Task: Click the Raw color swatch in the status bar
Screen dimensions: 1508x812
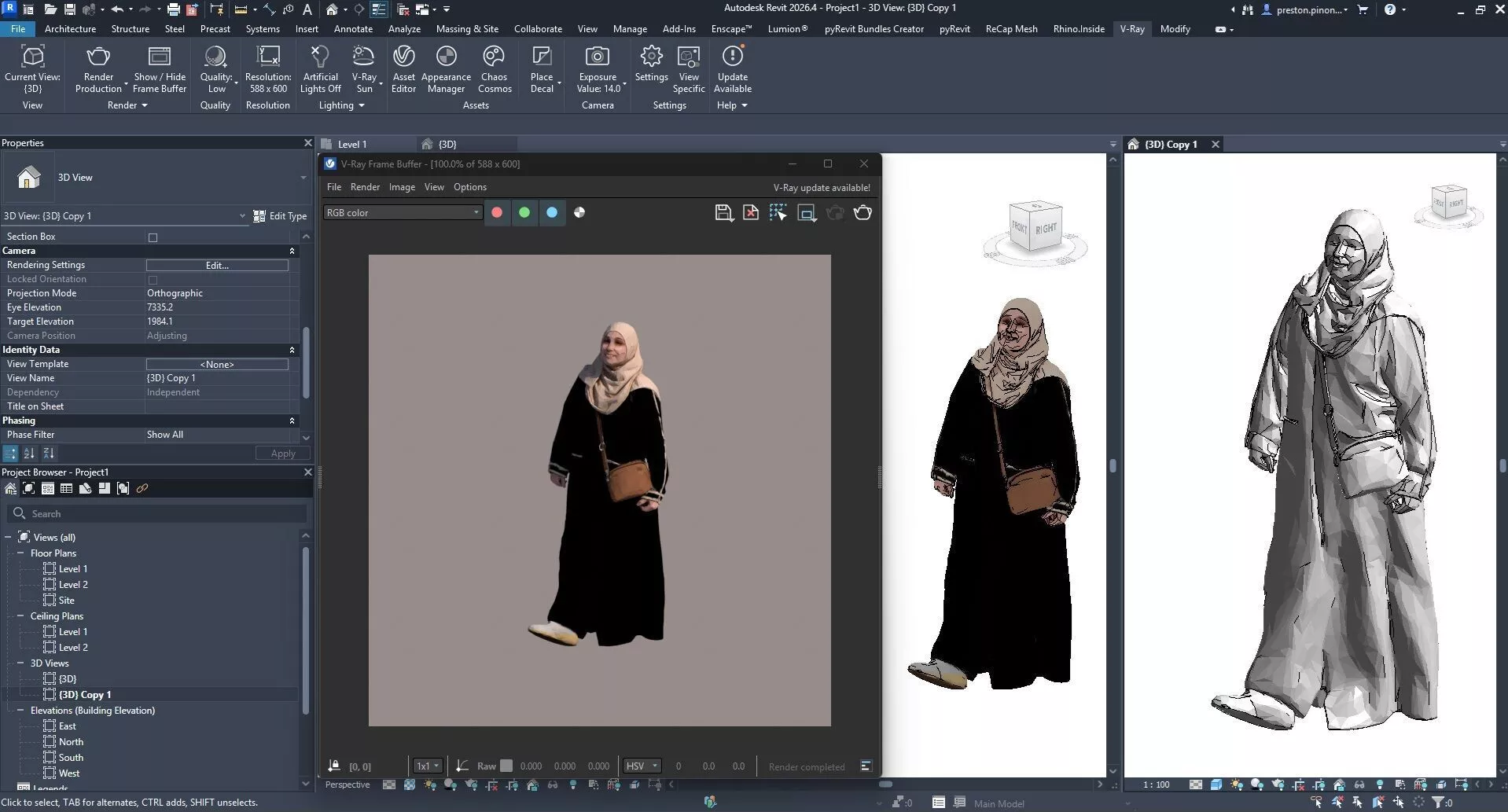Action: point(506,766)
